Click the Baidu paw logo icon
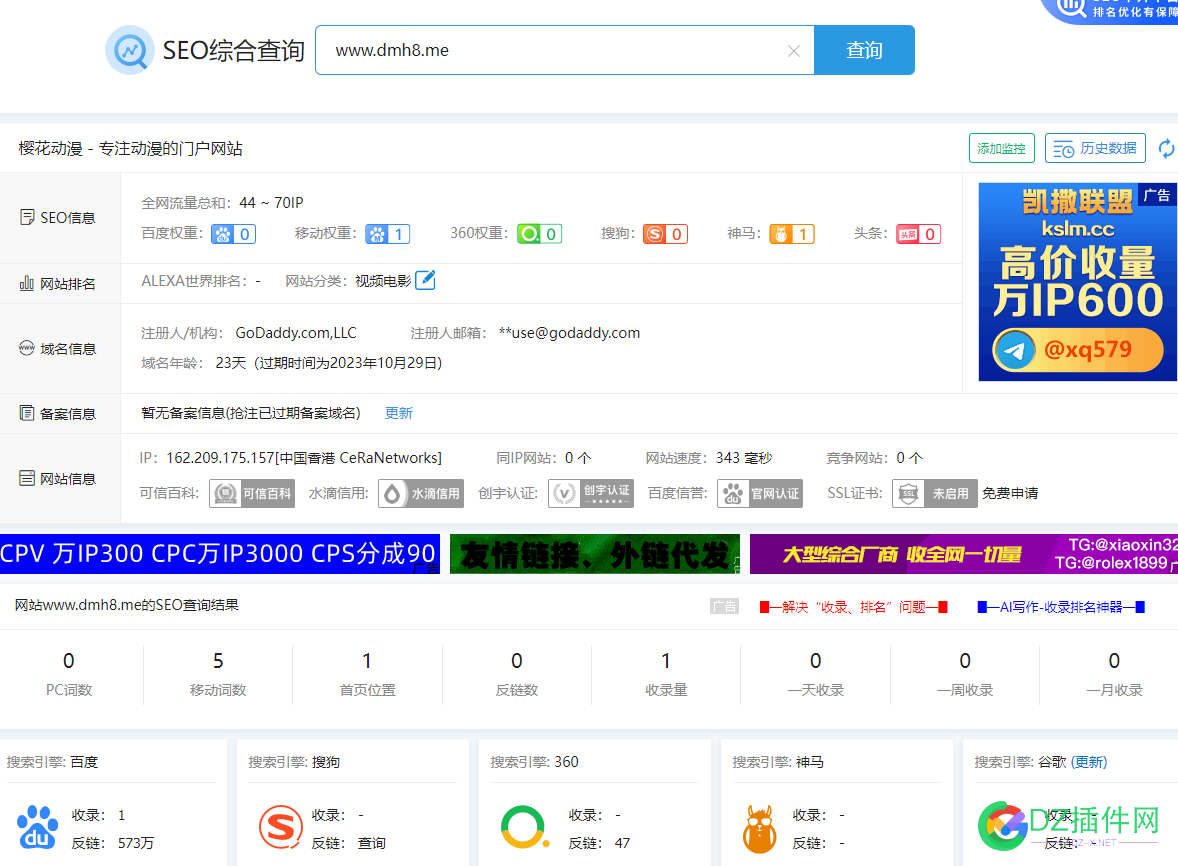 click(x=37, y=828)
